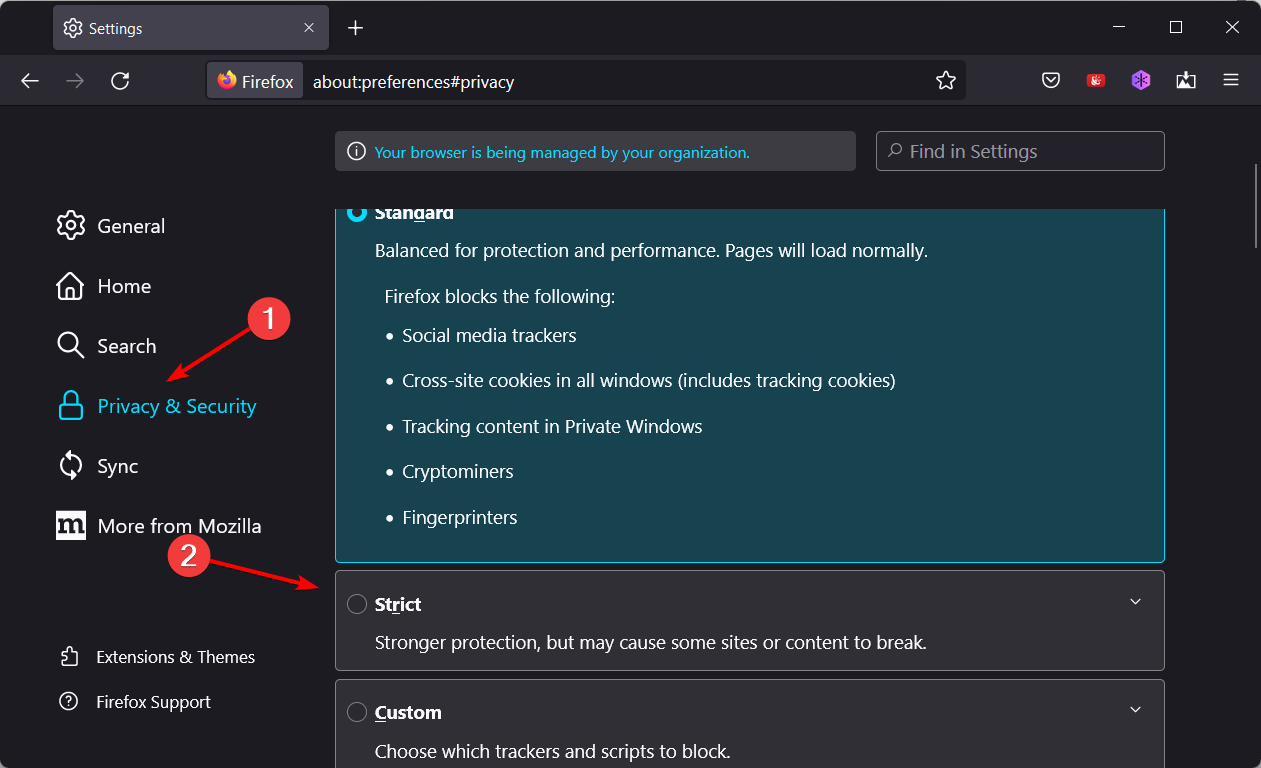1261x768 pixels.
Task: Open the purple hexagon extension icon
Action: pyautogui.click(x=1141, y=81)
